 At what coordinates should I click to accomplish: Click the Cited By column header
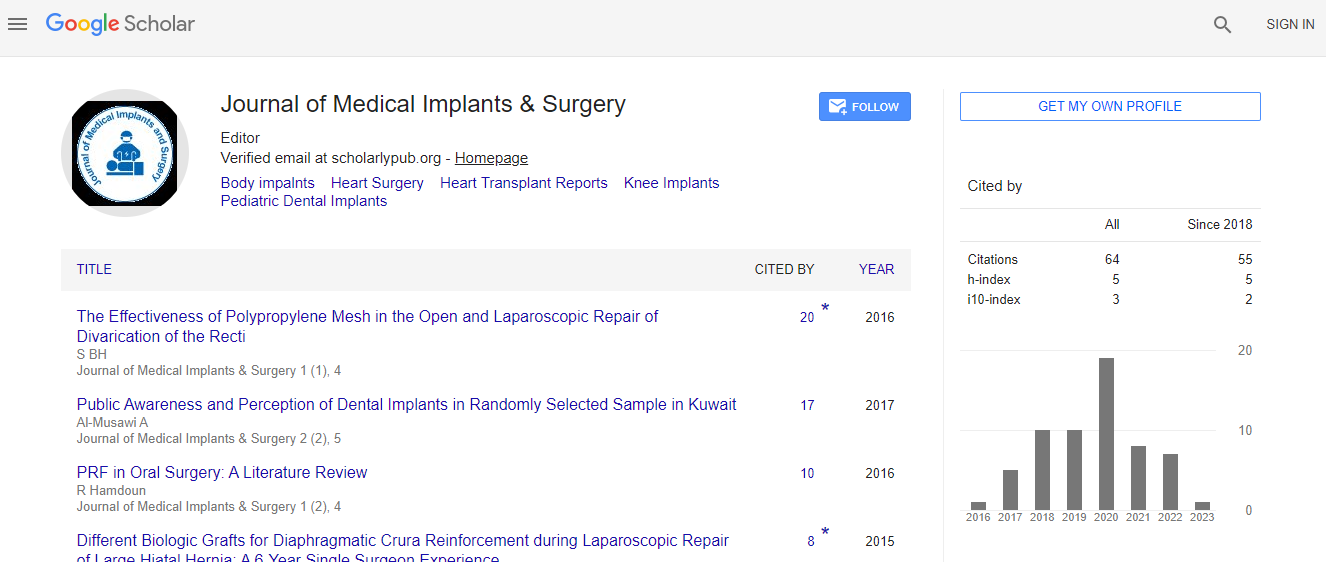784,269
